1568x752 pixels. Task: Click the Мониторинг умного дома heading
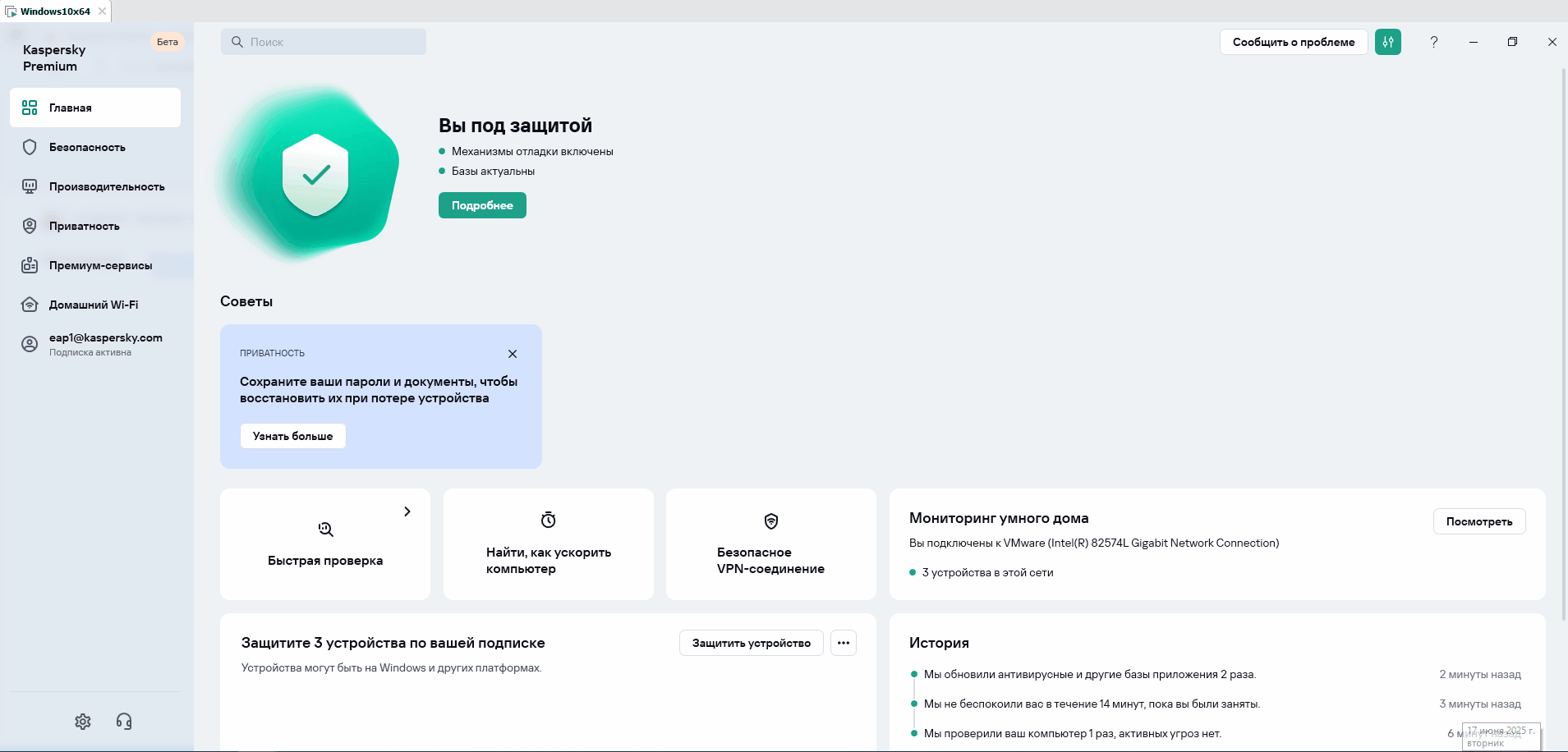999,518
